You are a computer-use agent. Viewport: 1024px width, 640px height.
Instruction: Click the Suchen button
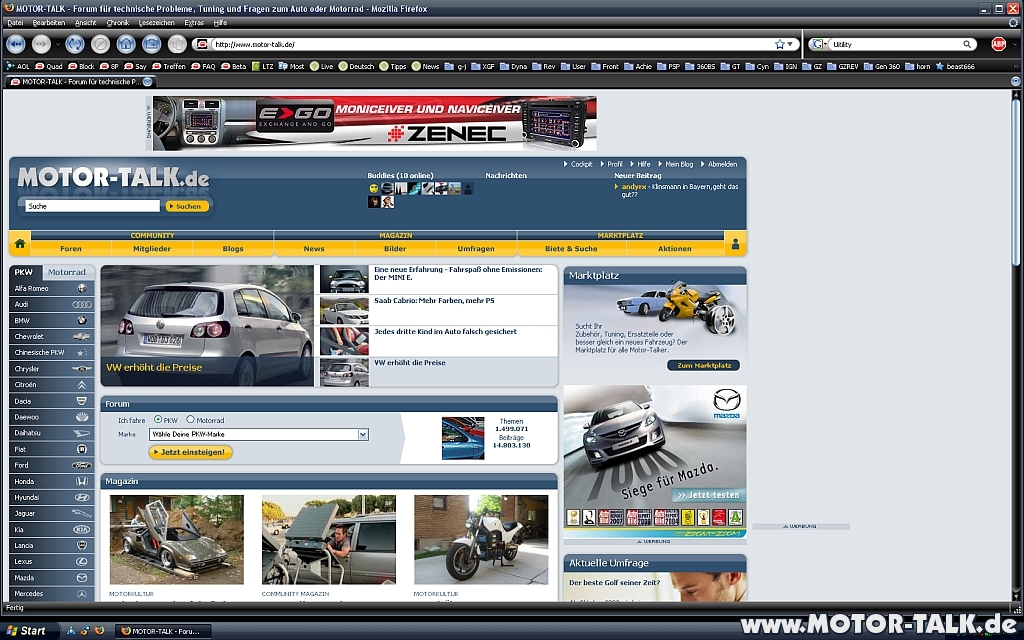coord(187,206)
